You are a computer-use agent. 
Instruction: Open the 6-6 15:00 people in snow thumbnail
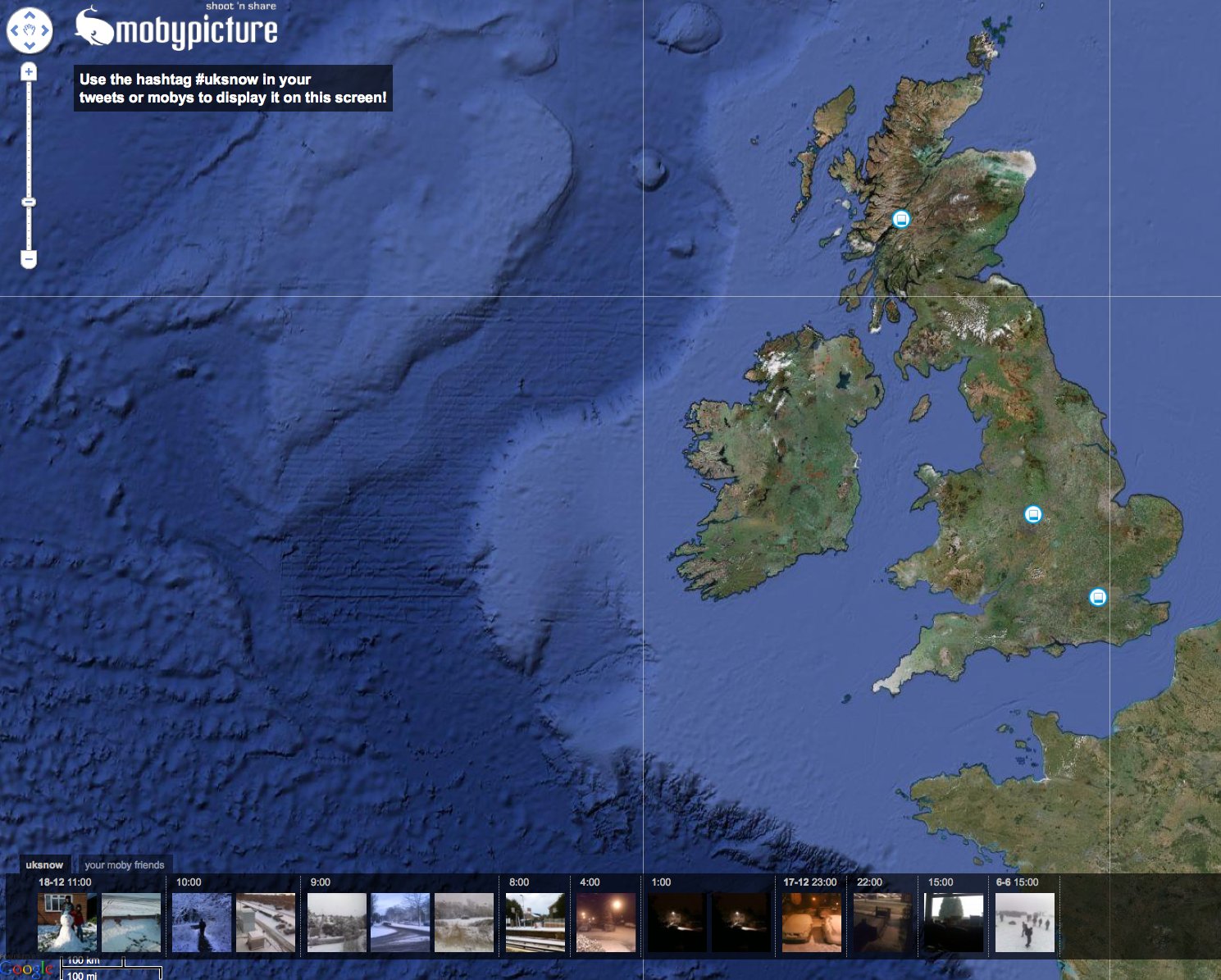click(x=1025, y=923)
